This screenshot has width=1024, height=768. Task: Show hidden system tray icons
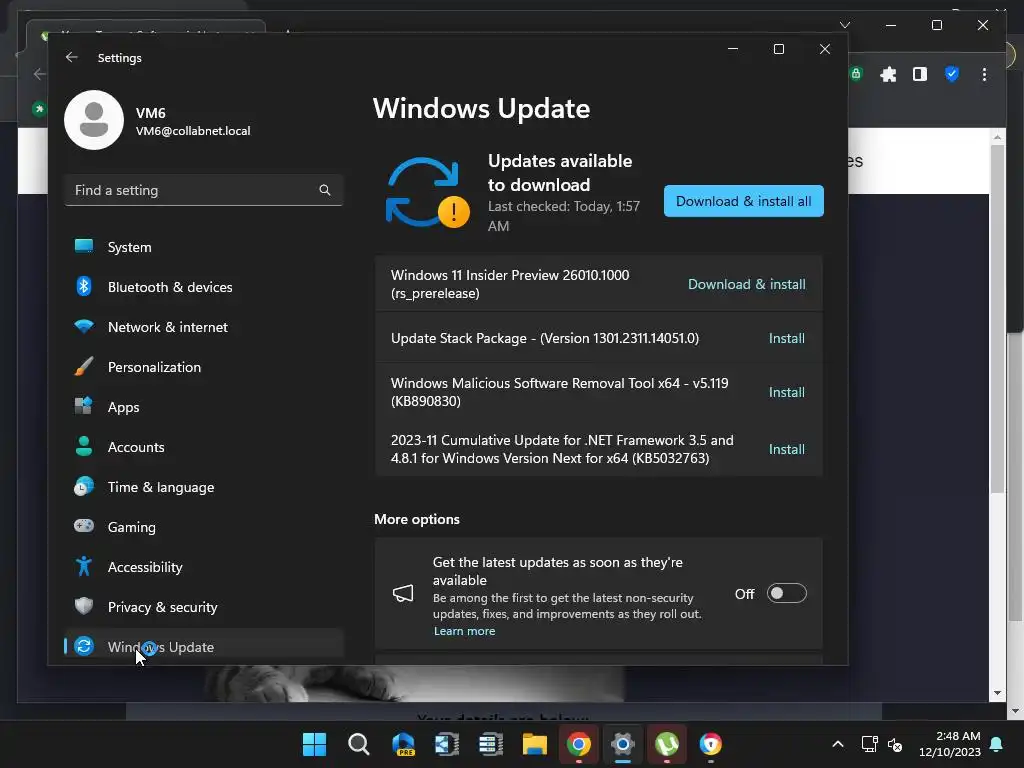pos(838,744)
